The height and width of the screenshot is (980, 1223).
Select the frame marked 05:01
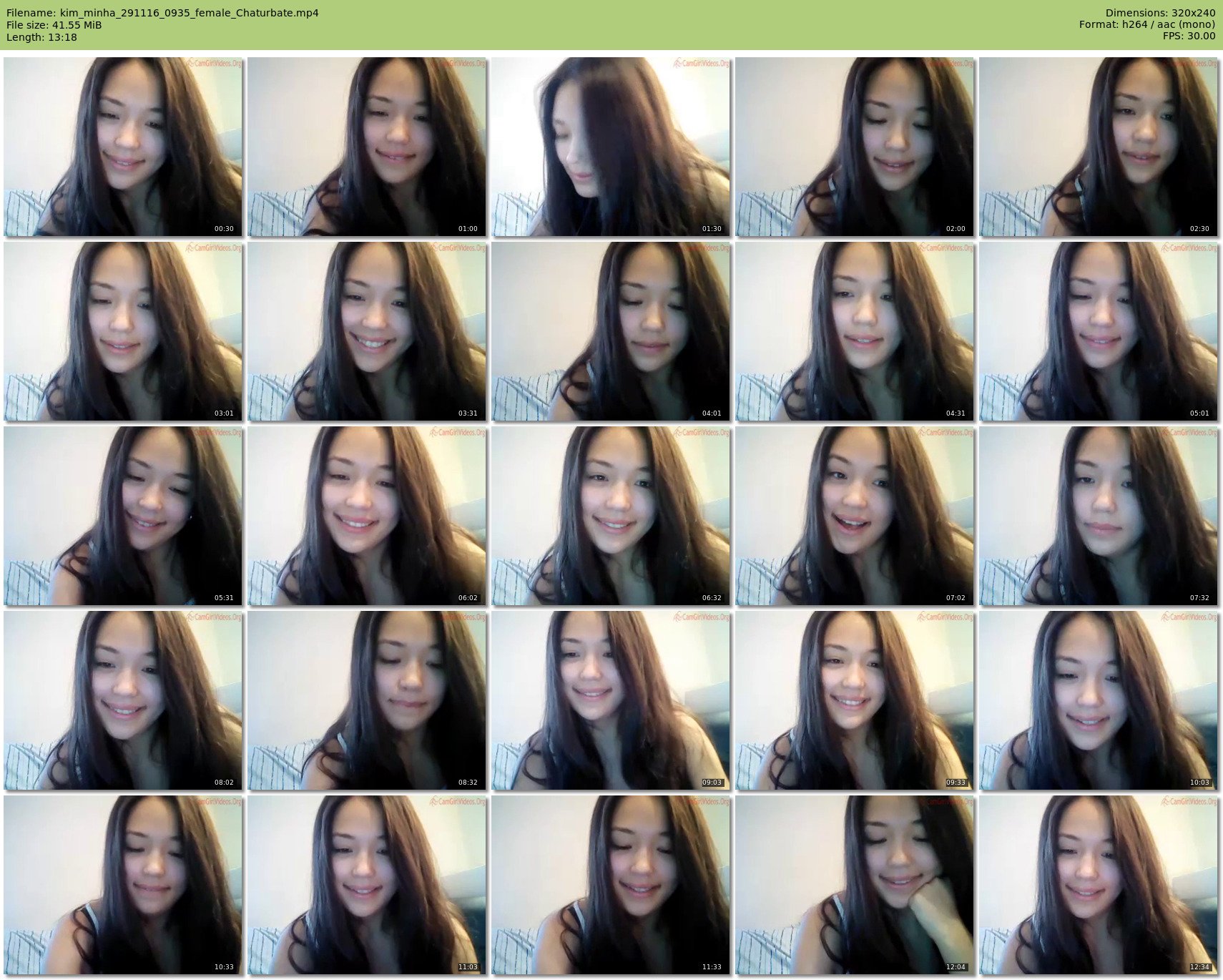[x=1099, y=331]
